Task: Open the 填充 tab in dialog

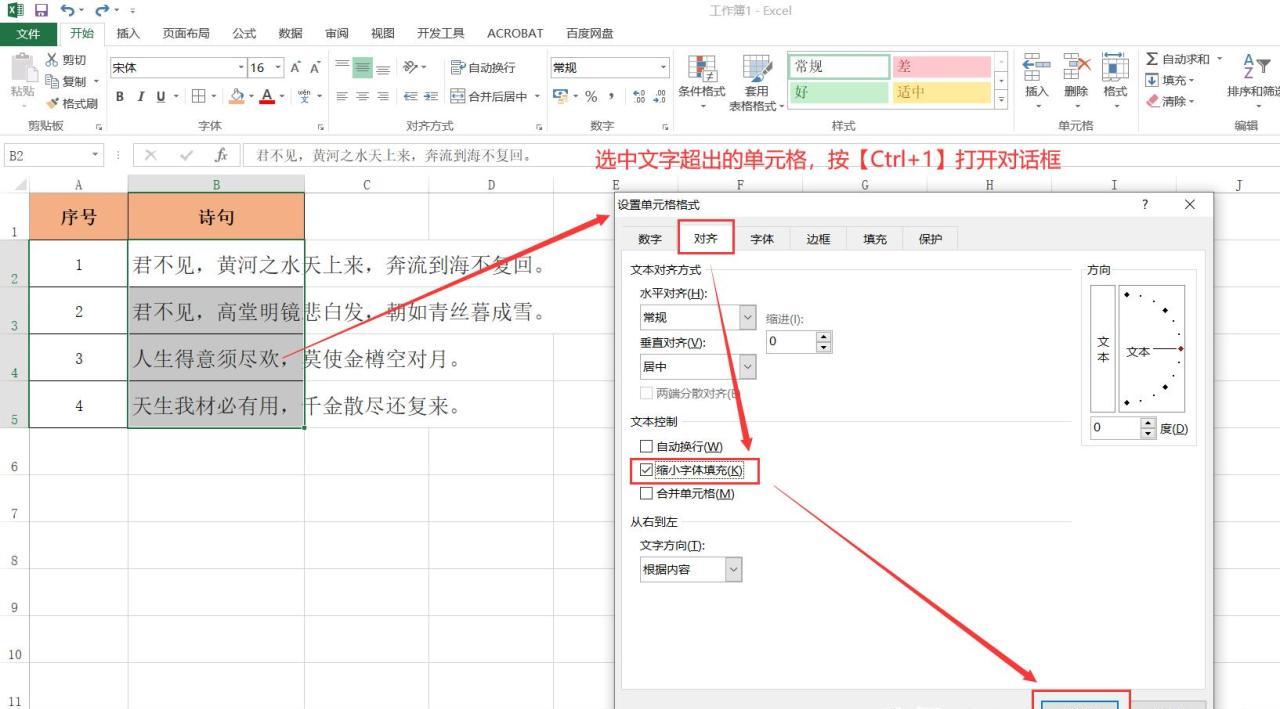Action: click(874, 239)
